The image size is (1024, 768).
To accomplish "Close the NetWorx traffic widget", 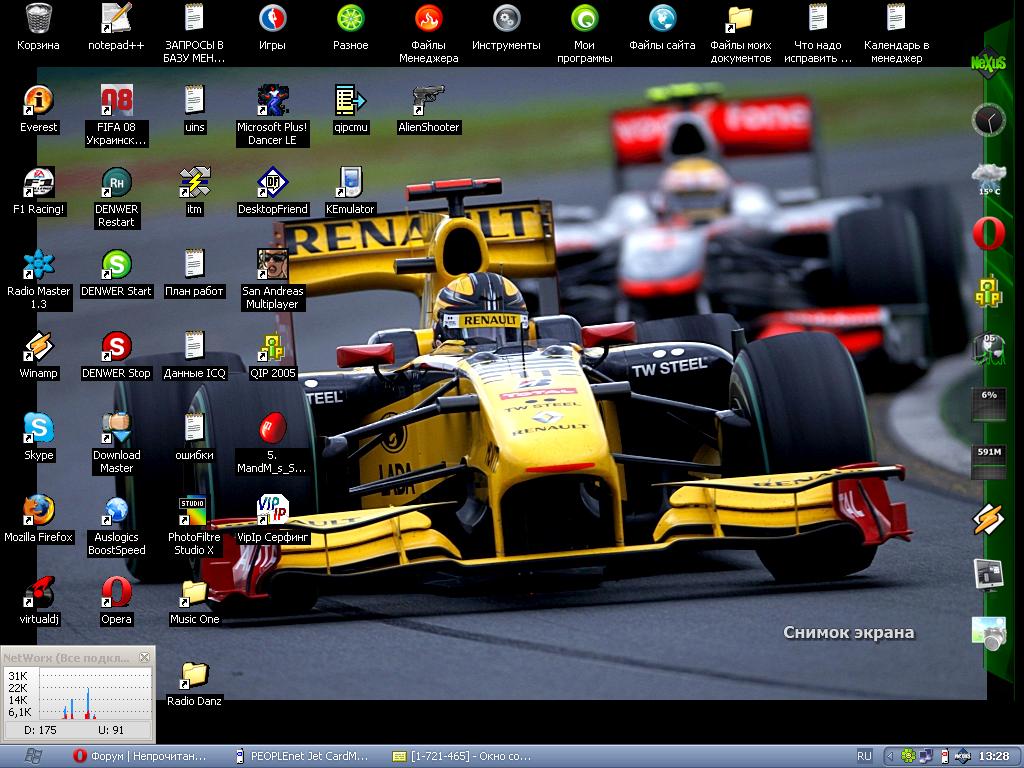I will tap(145, 657).
